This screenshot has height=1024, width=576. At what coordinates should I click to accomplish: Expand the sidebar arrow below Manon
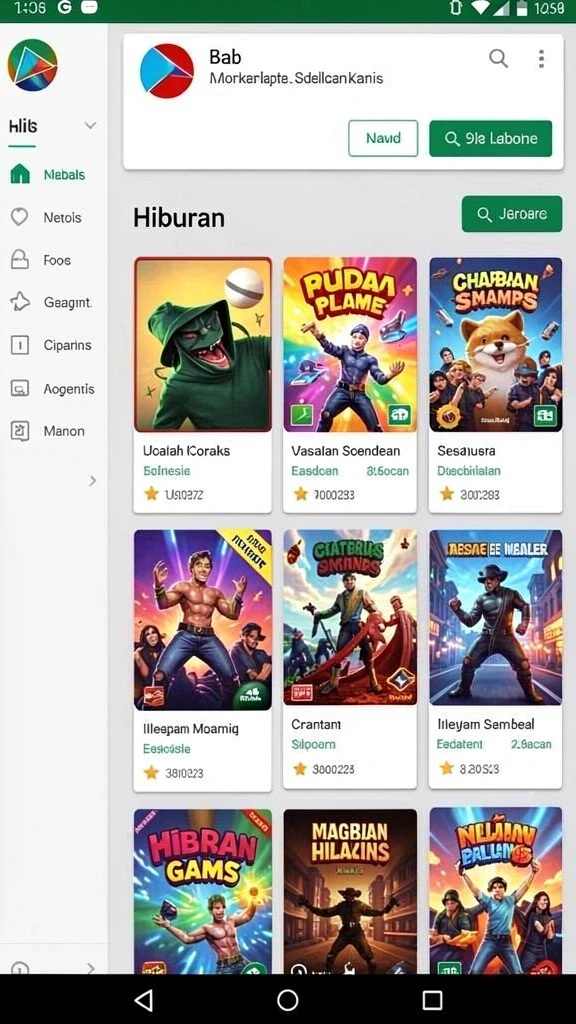click(x=93, y=481)
